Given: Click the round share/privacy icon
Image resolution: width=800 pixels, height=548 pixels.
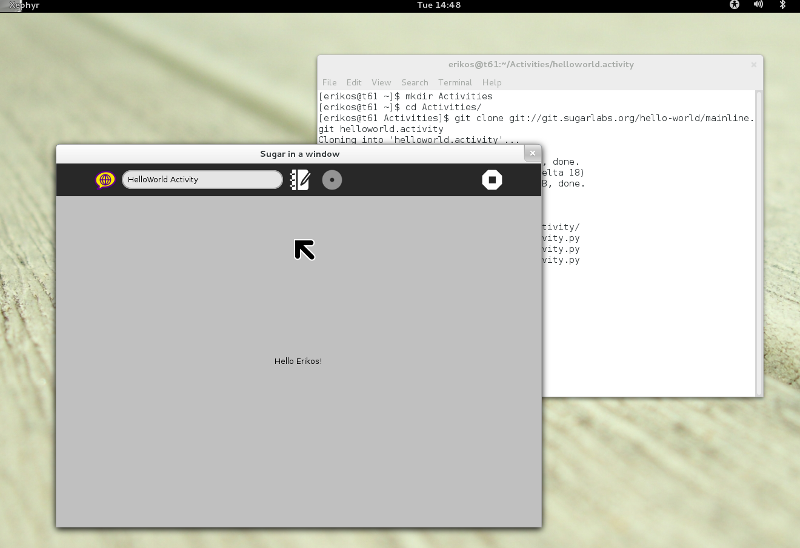Looking at the screenshot, I should pyautogui.click(x=332, y=180).
